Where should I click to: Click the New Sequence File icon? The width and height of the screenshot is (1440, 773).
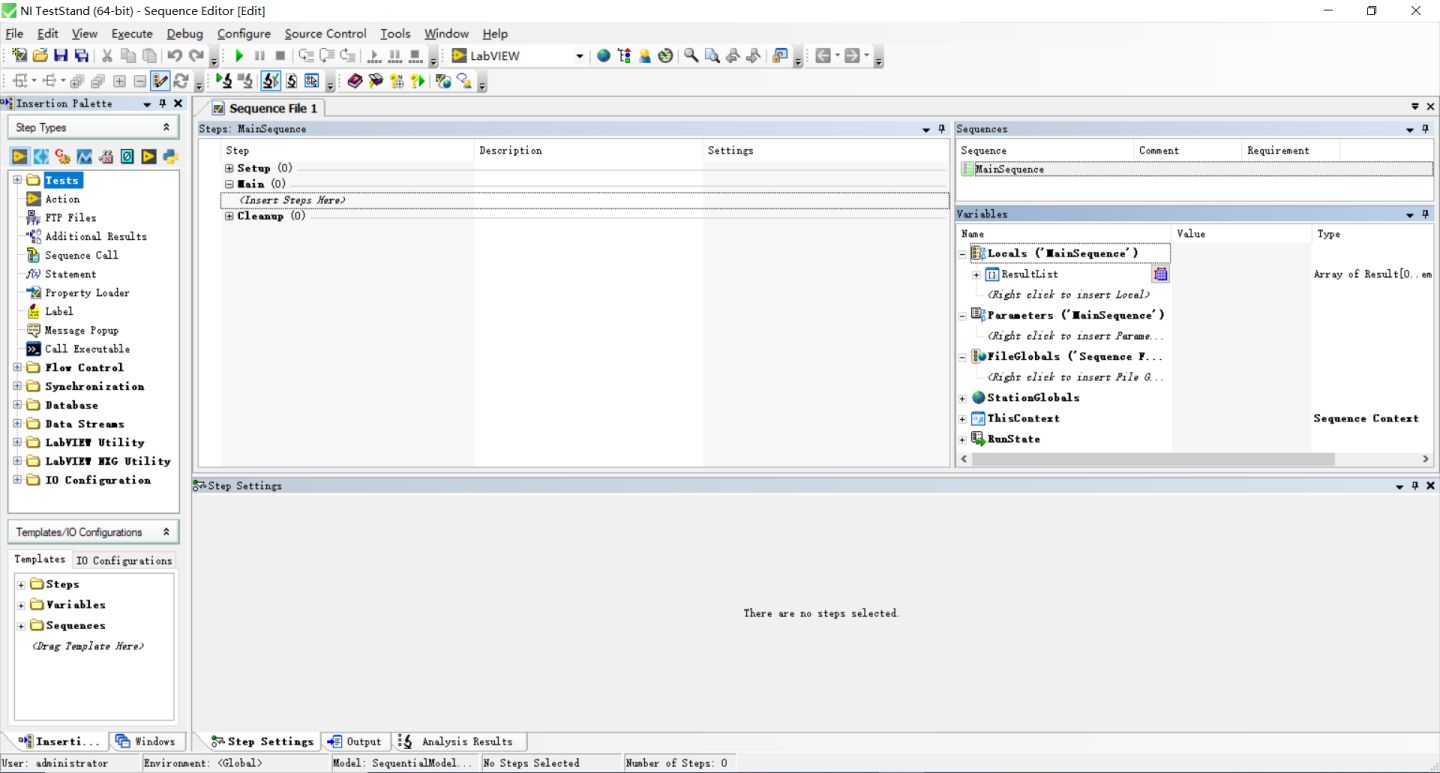19,56
